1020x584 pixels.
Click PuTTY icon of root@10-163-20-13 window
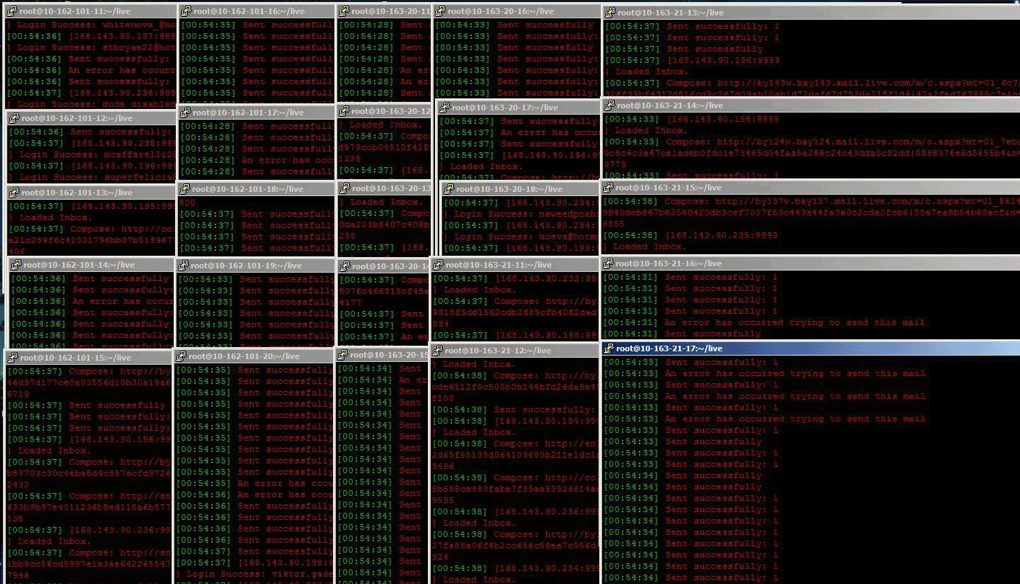tap(345, 188)
